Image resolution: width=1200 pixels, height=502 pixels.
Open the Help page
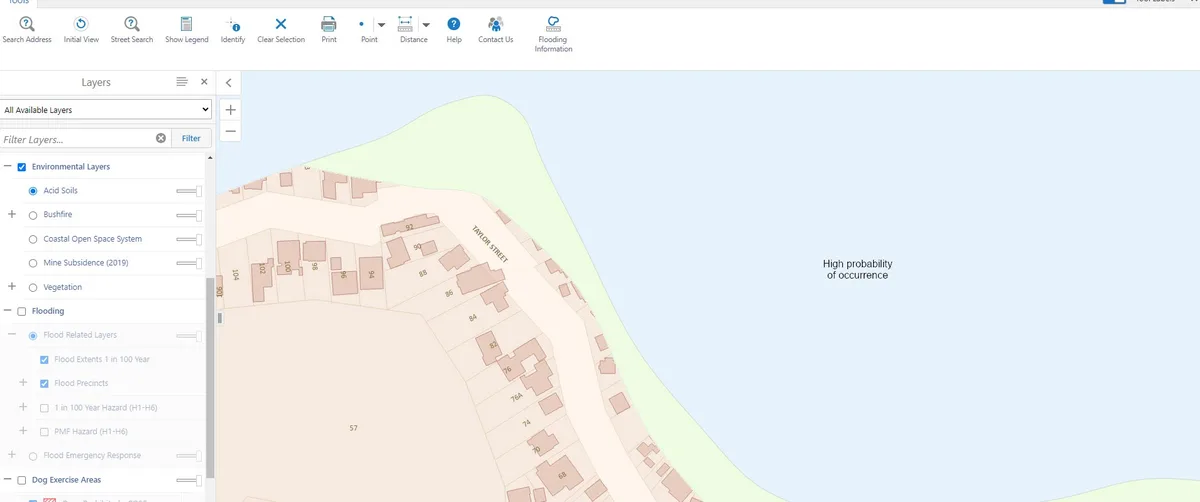tap(454, 29)
